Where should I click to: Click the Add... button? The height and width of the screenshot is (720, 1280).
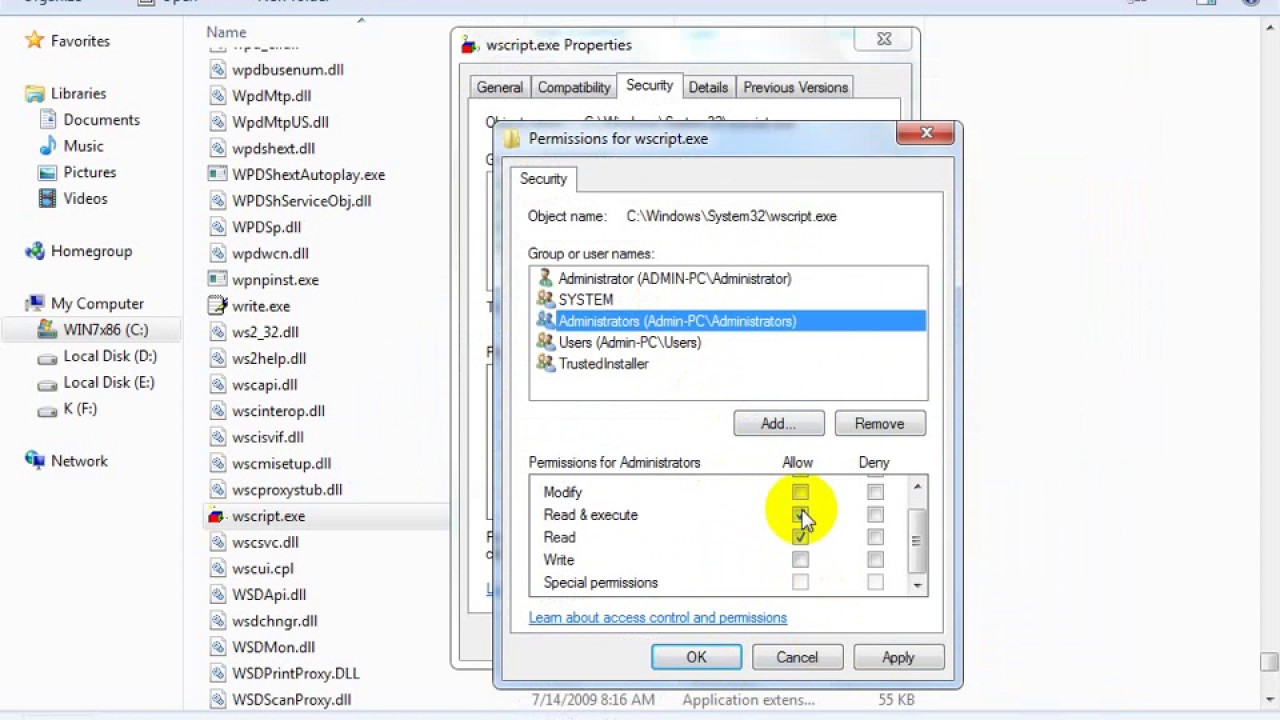[x=778, y=424]
